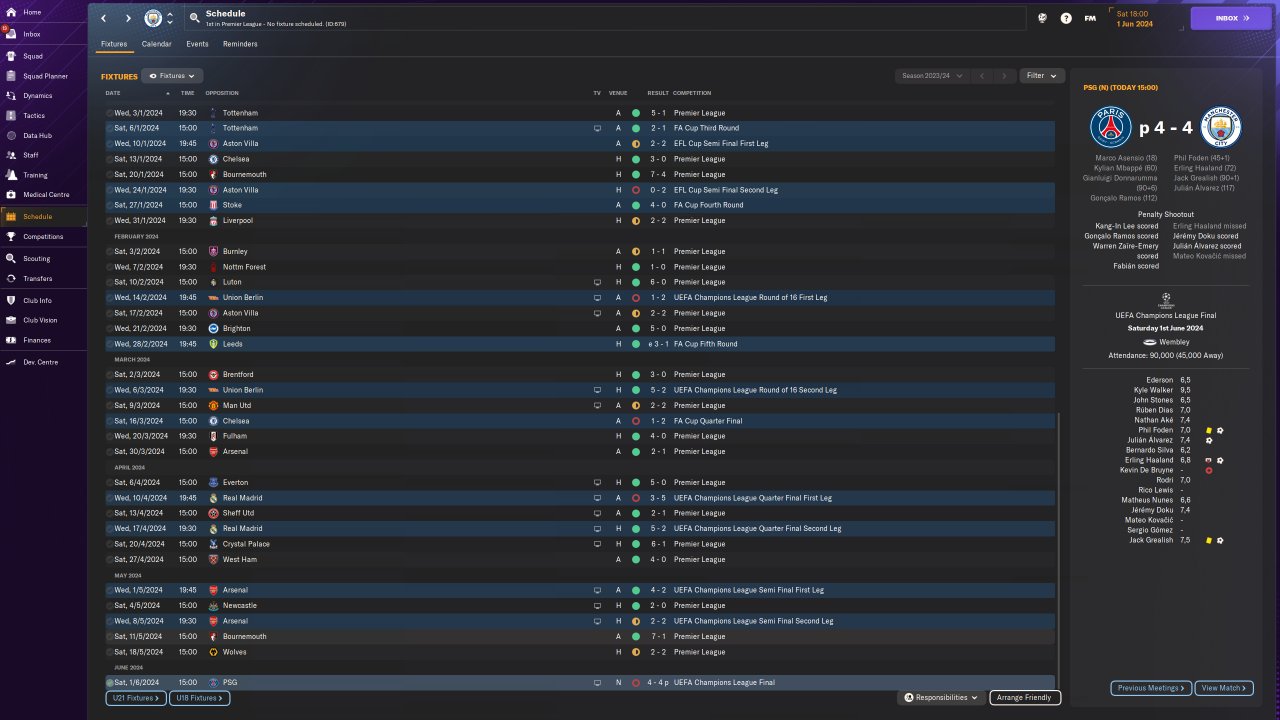Image resolution: width=1280 pixels, height=720 pixels.
Task: Click the purple INBOX continue button
Action: [1230, 18]
